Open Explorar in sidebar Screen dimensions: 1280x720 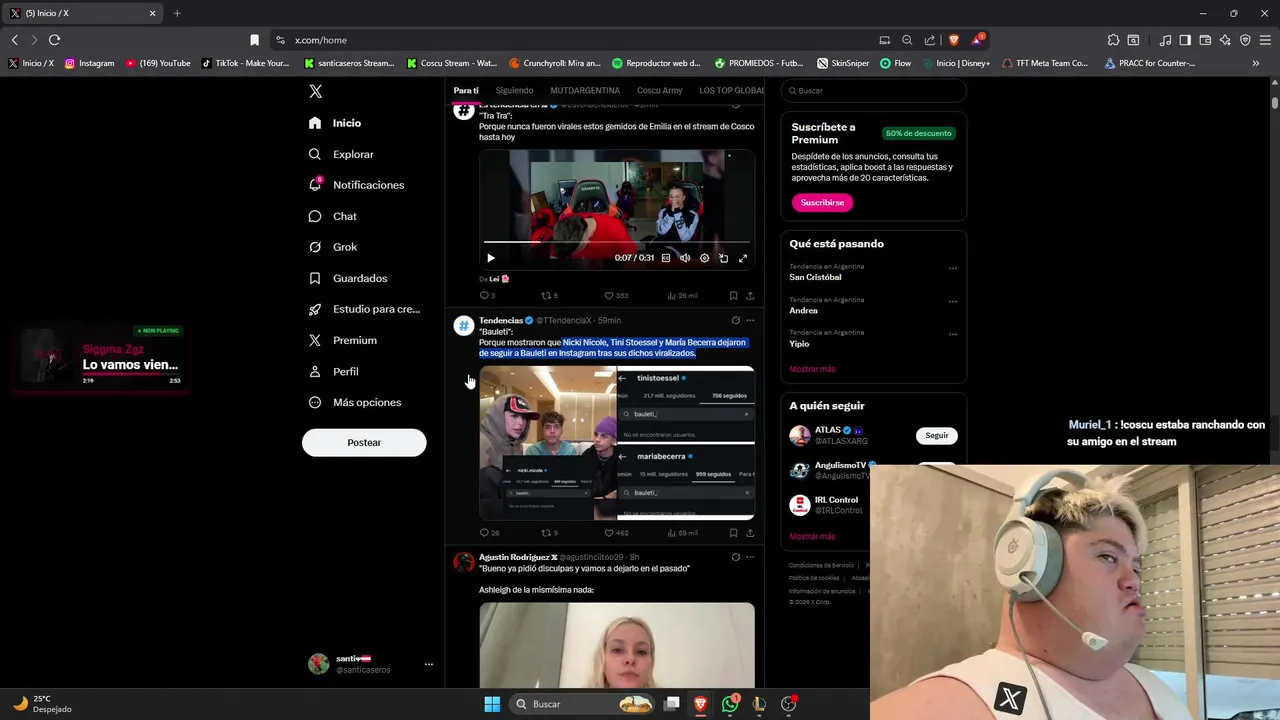341,154
